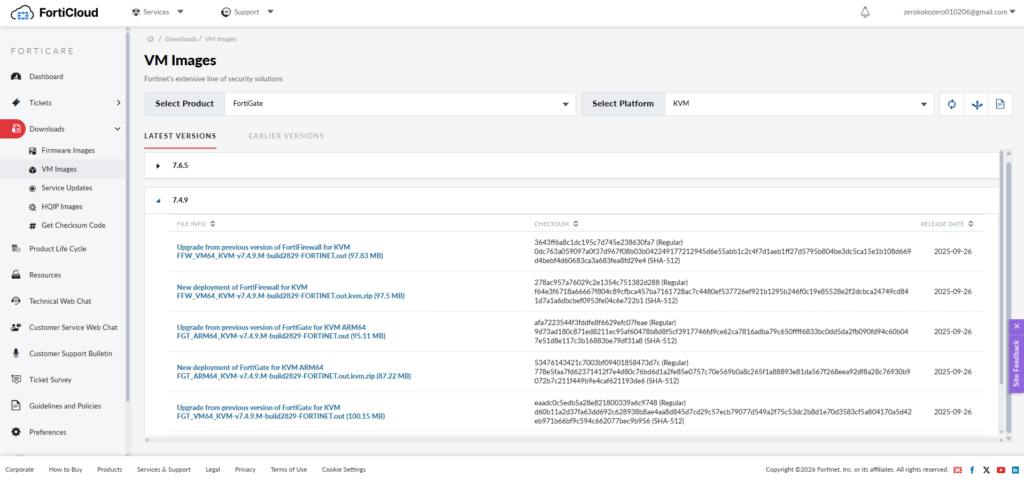
Task: Click the Technical Web Chat icon
Action: pyautogui.click(x=16, y=301)
